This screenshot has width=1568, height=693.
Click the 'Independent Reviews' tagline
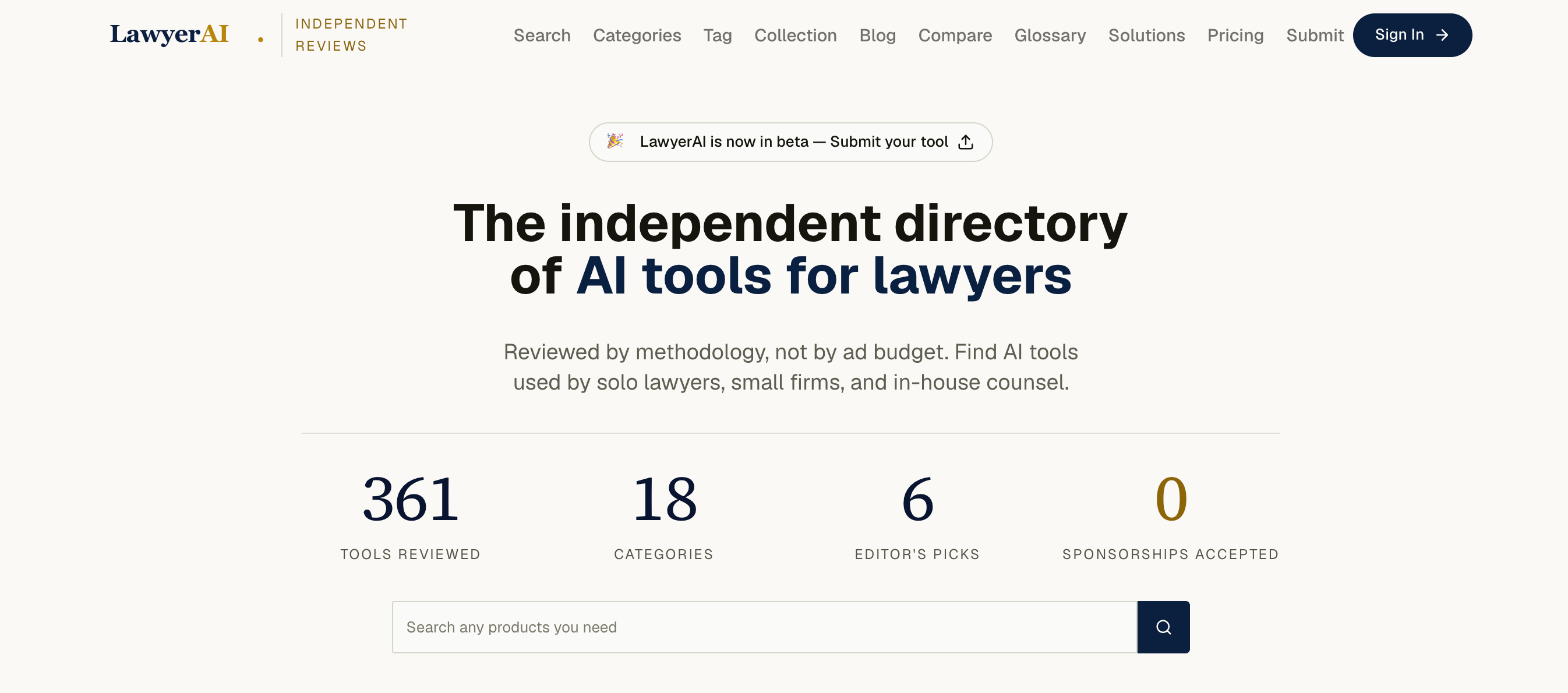tap(351, 35)
